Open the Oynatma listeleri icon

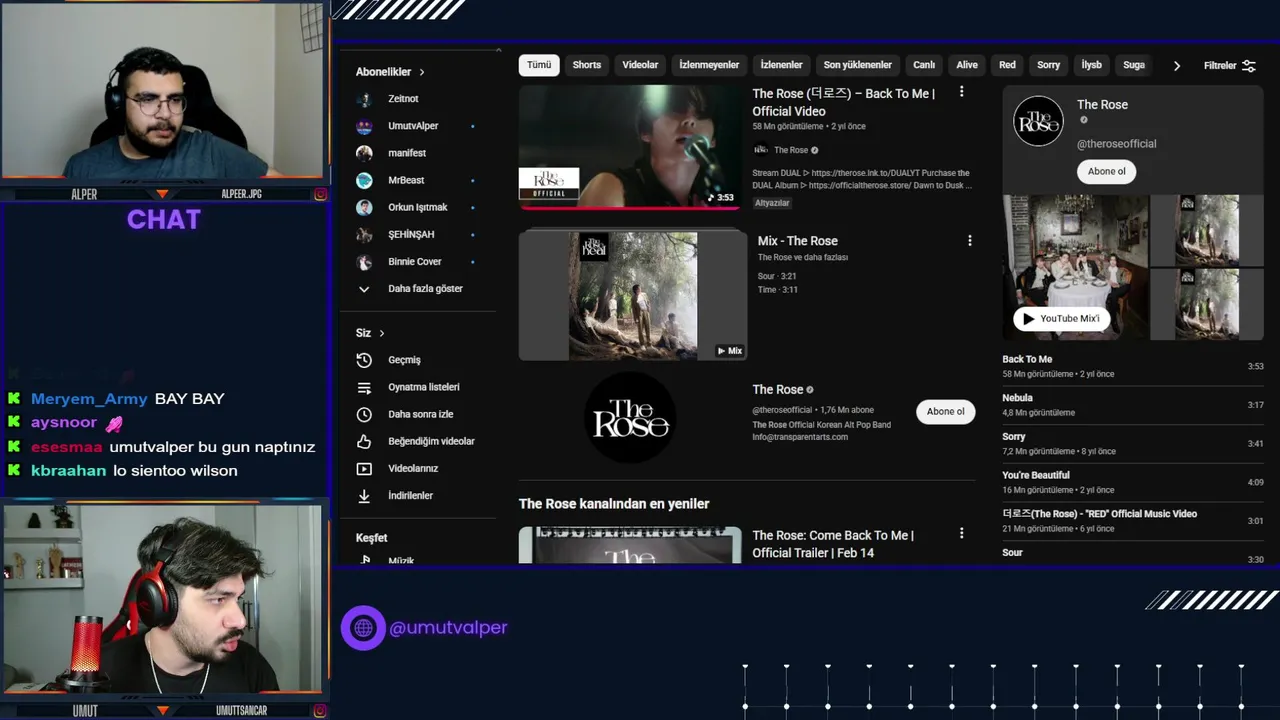pyautogui.click(x=364, y=387)
